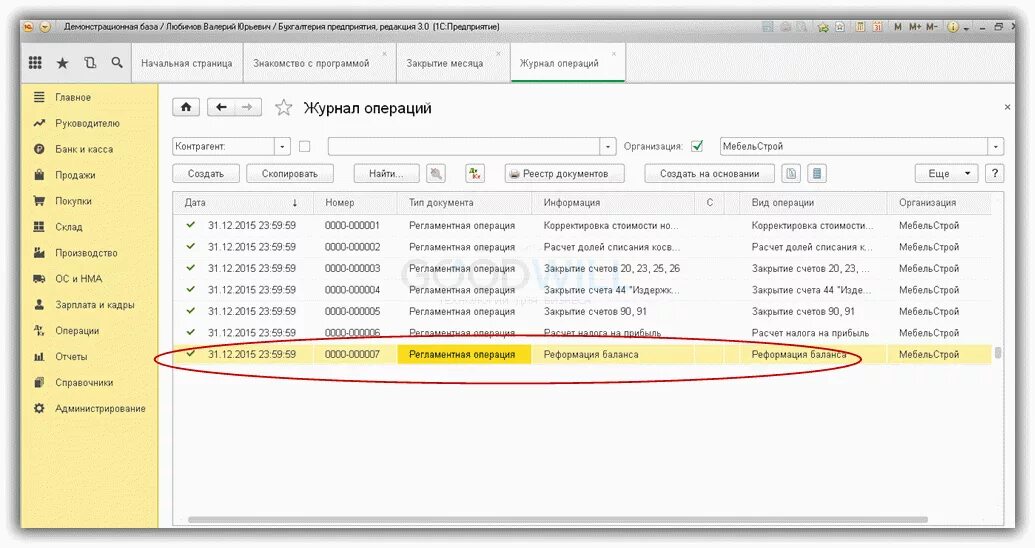The width and height of the screenshot is (1035, 548).
Task: Click the horizontal scrollbar at bottom of list
Action: click(x=558, y=520)
